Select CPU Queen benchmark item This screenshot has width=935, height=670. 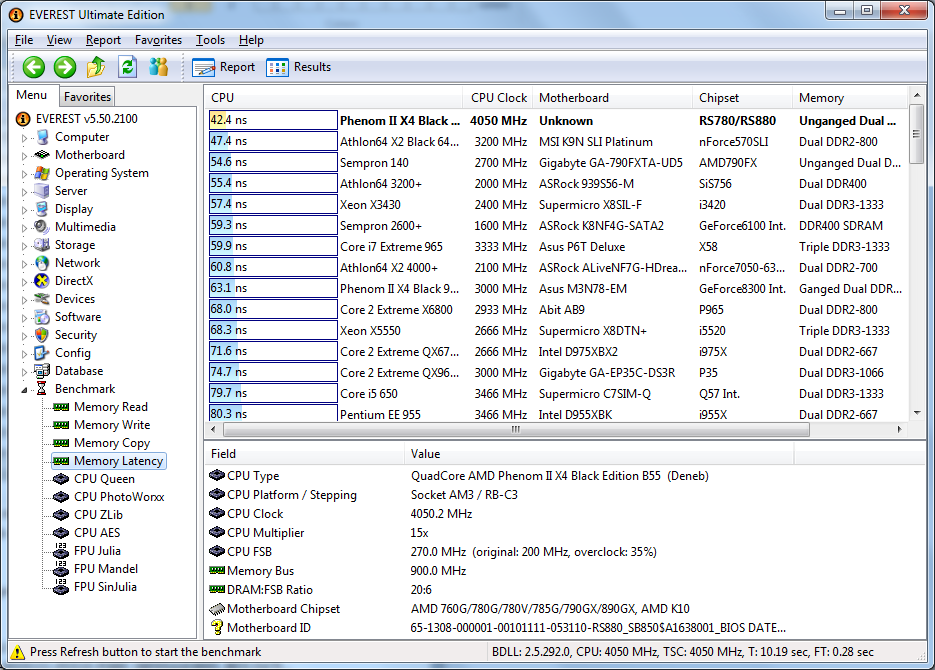point(103,479)
